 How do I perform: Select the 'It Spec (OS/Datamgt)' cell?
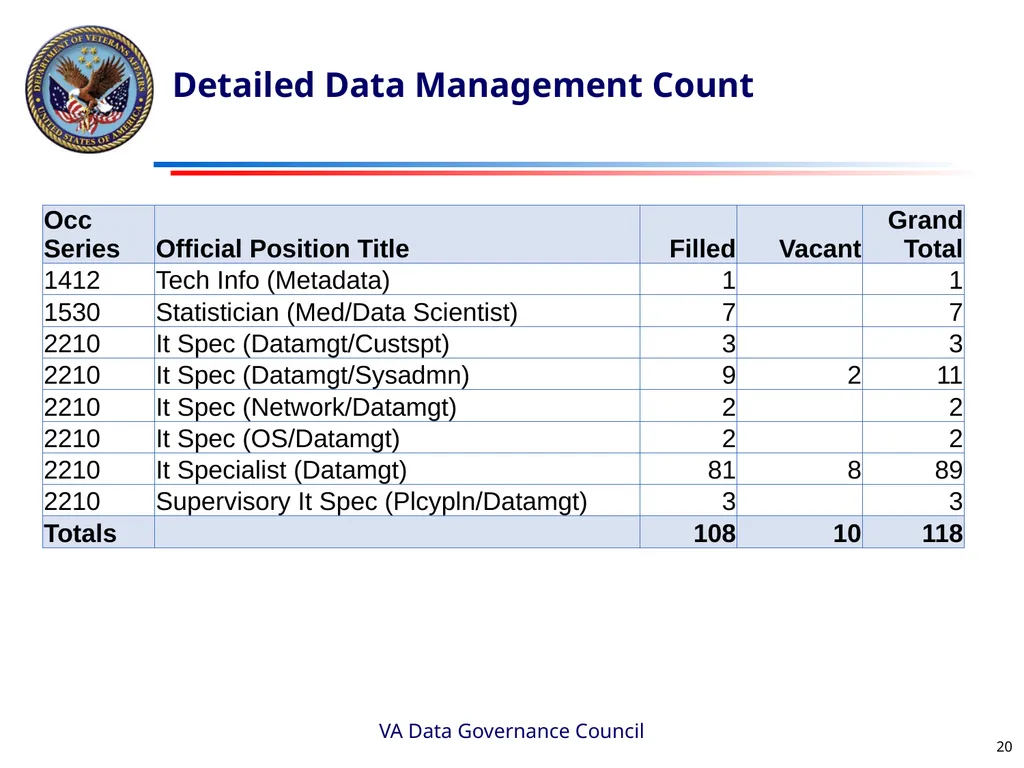click(x=397, y=438)
